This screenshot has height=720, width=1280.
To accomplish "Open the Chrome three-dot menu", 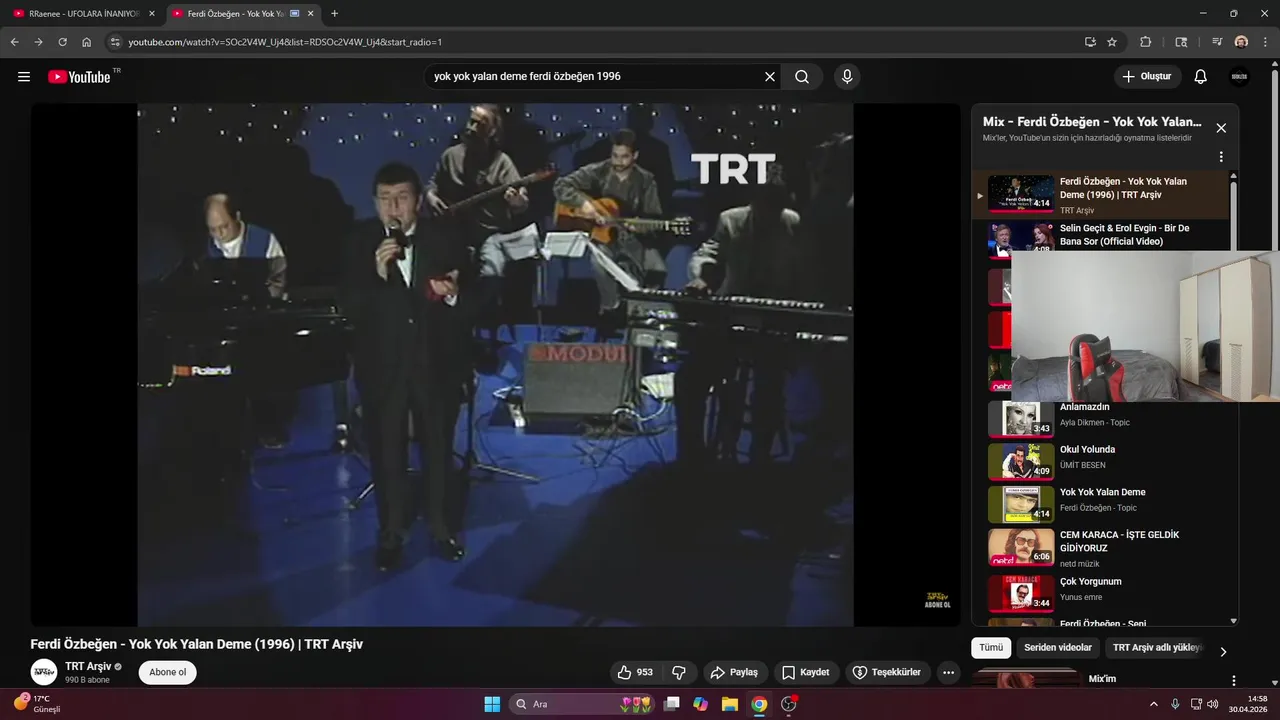I will [1265, 42].
